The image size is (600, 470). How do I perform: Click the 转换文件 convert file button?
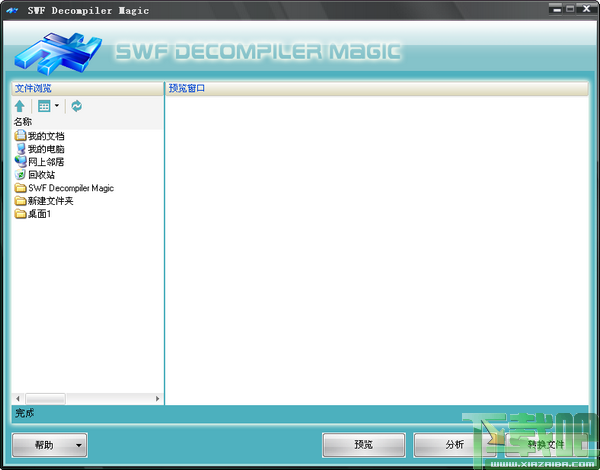[x=546, y=445]
